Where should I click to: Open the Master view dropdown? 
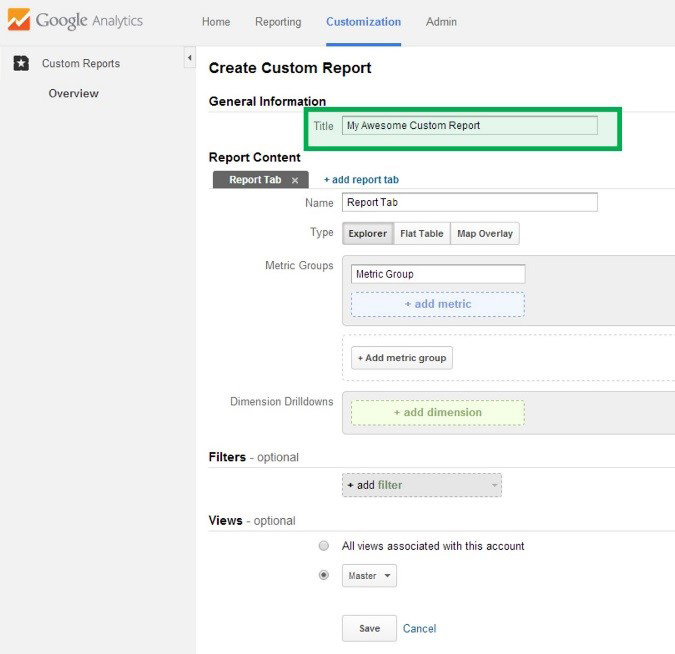[x=369, y=576]
